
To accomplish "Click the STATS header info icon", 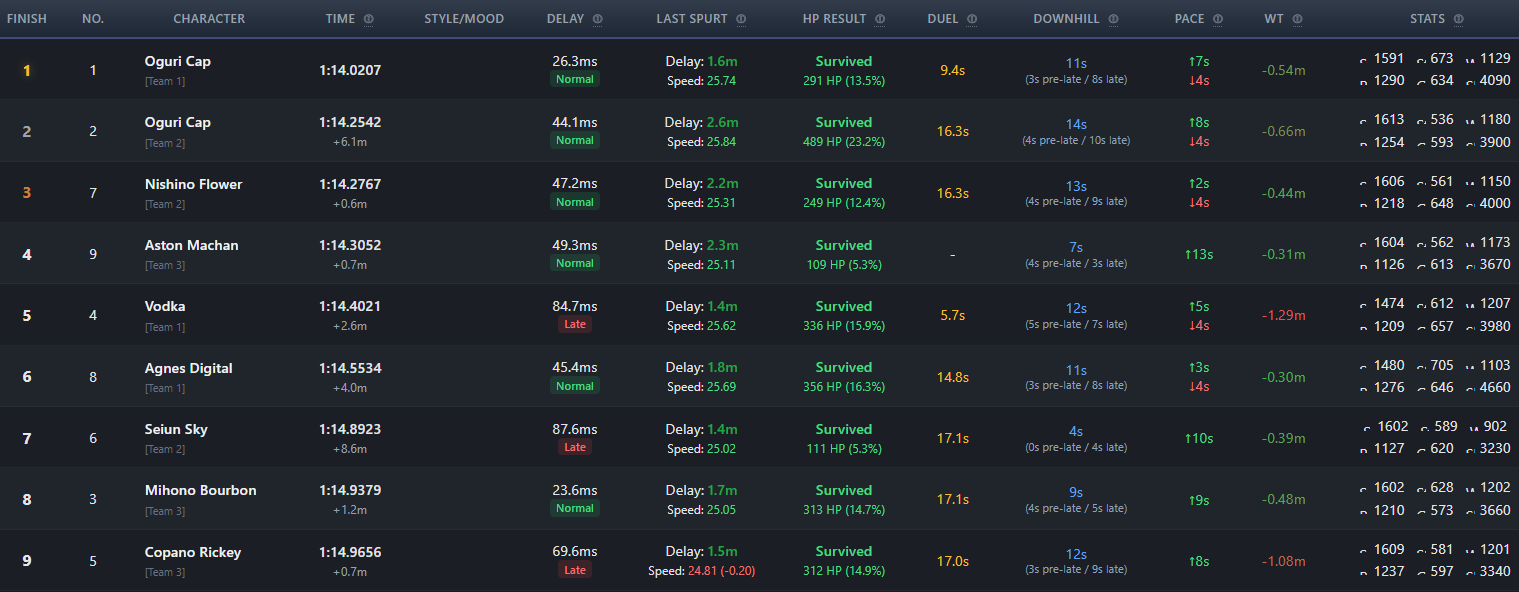I will pyautogui.click(x=1458, y=19).
